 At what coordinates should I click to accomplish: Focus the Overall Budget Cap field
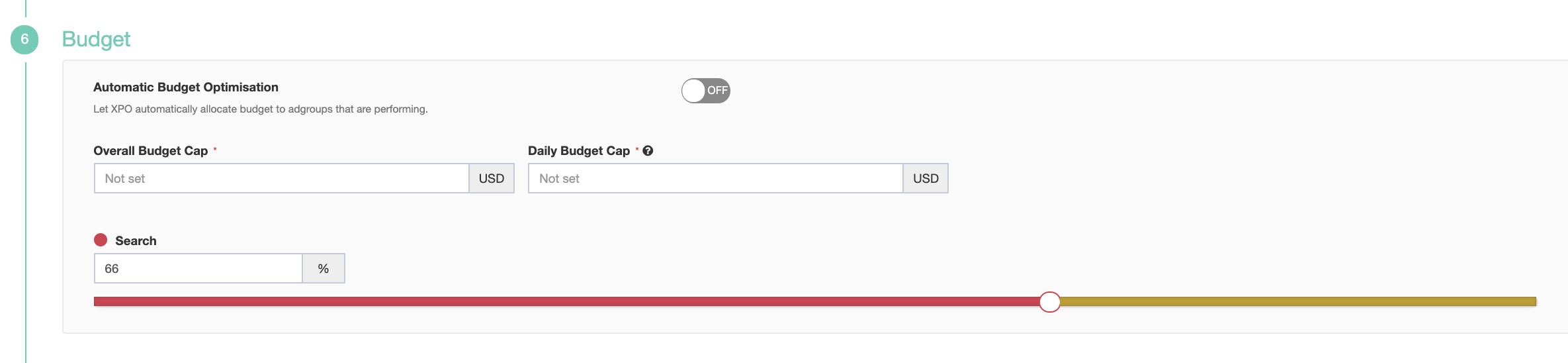pos(282,179)
